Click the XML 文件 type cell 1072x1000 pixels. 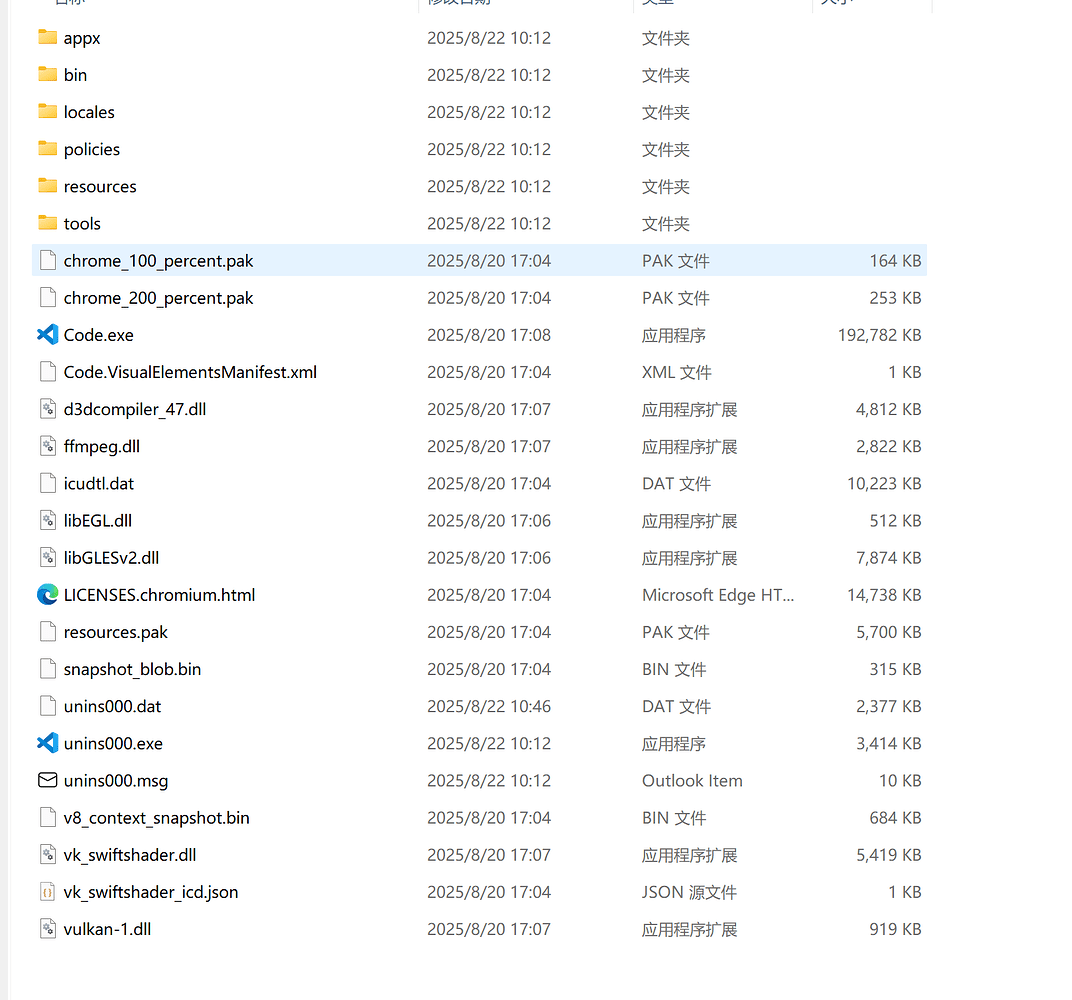(677, 372)
